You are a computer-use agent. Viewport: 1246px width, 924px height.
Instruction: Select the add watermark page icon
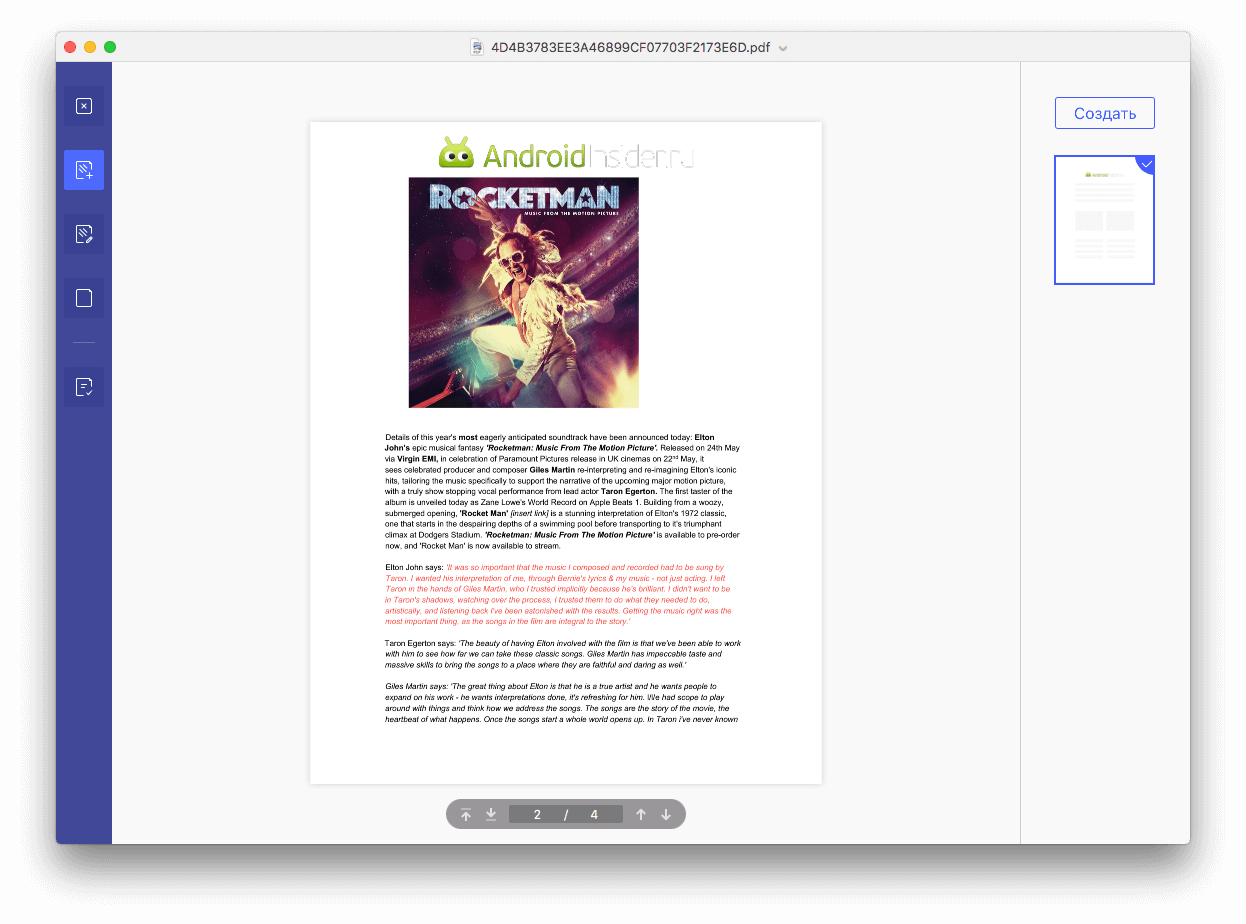(84, 170)
